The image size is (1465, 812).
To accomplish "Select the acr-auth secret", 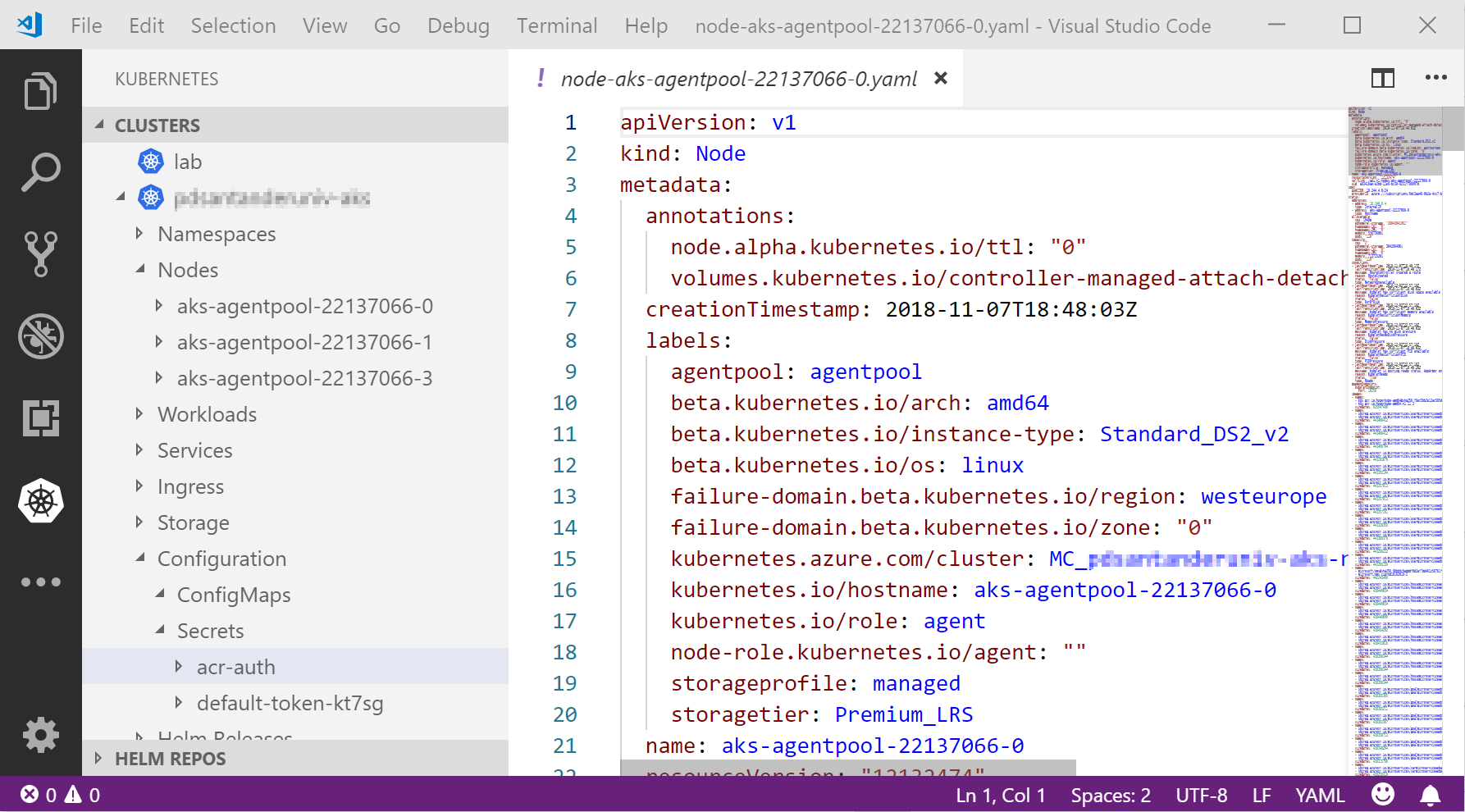I will pyautogui.click(x=236, y=667).
